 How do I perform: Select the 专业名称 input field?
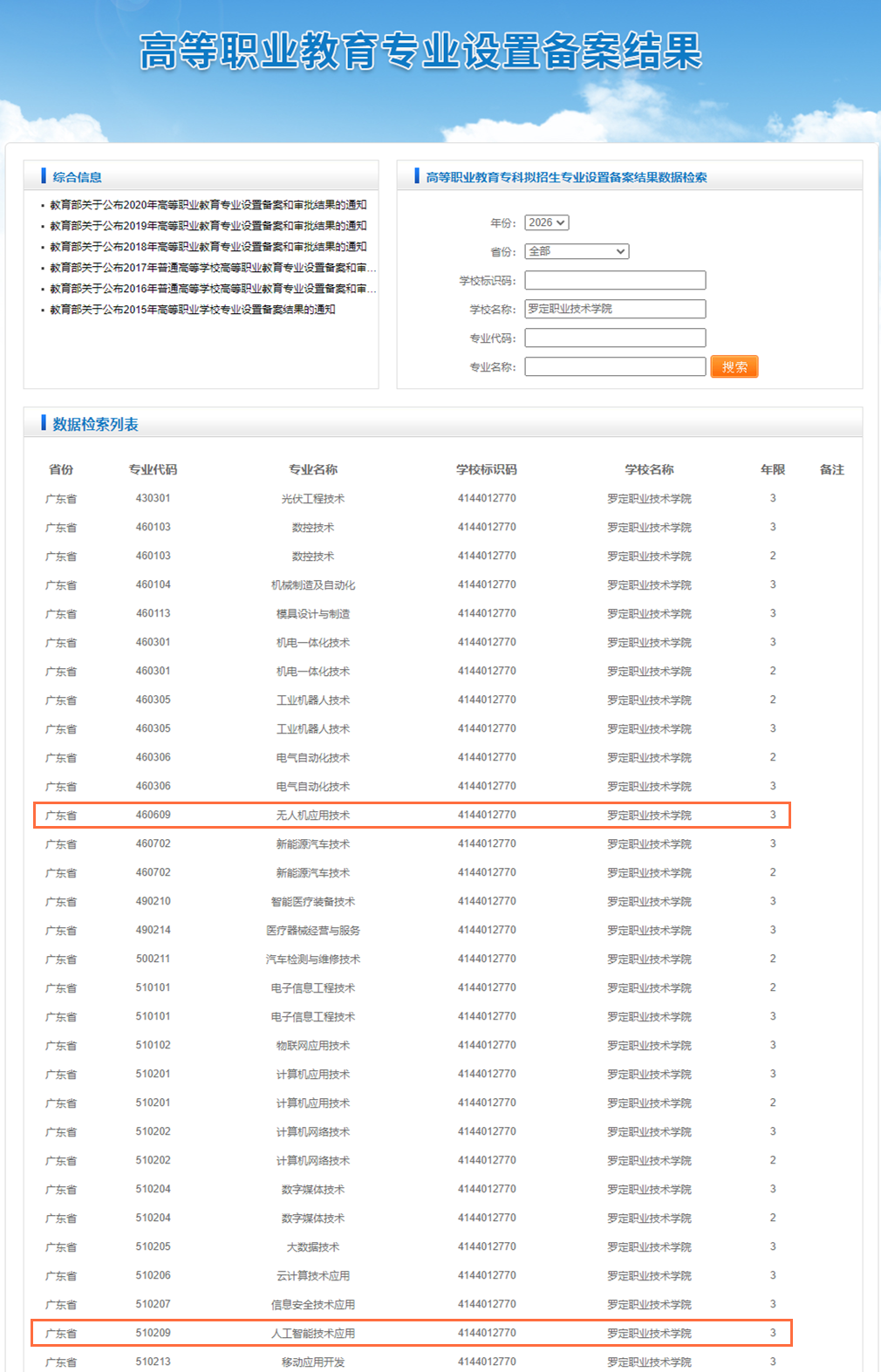click(615, 366)
